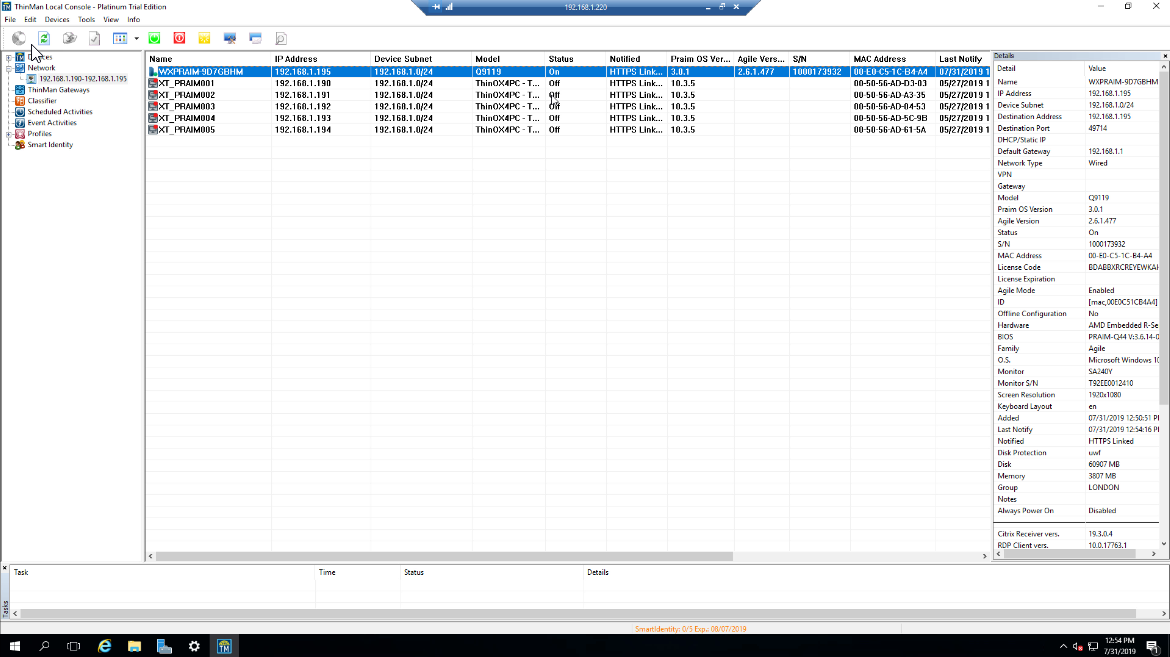Select the XT_PRAIM004 device row

tap(568, 118)
